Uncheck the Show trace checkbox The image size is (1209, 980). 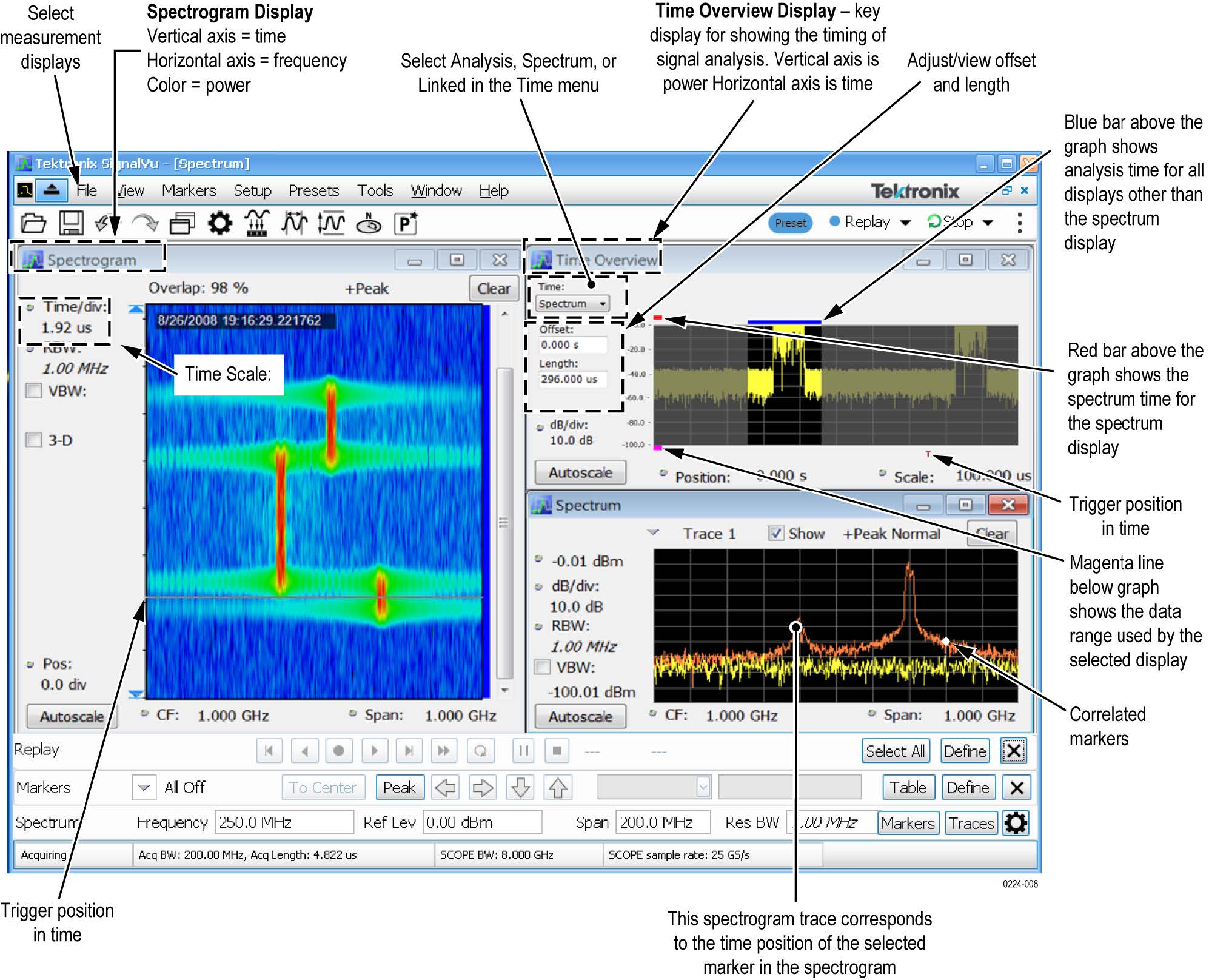pyautogui.click(x=775, y=533)
